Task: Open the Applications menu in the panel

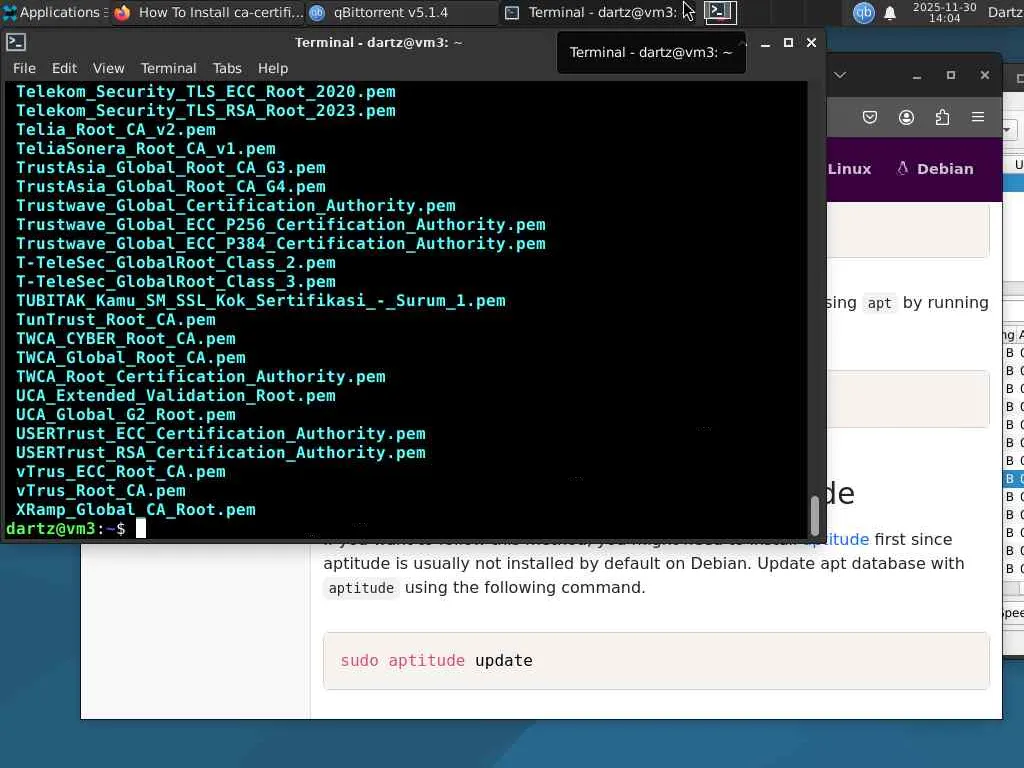Action: point(55,12)
